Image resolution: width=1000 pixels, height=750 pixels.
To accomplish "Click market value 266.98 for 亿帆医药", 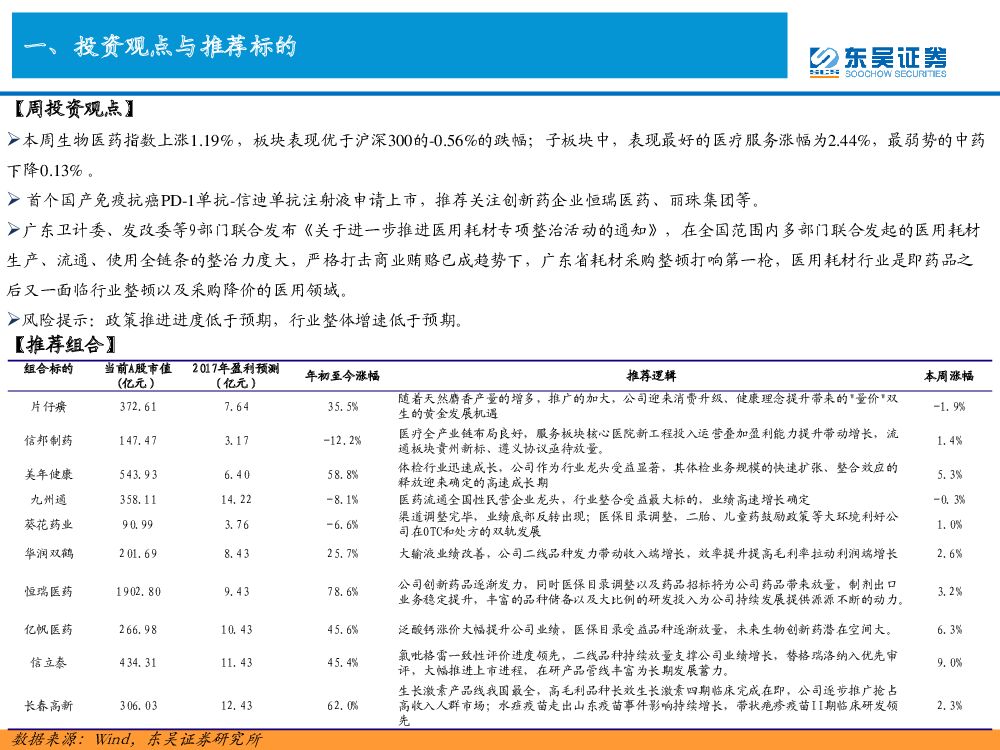I will (138, 629).
